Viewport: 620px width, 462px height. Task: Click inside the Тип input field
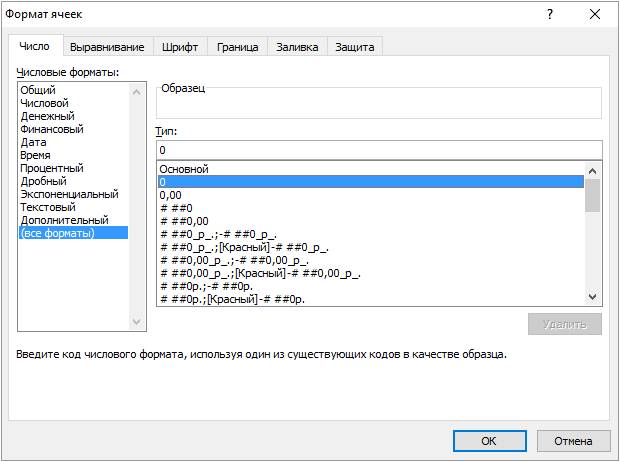(x=378, y=149)
